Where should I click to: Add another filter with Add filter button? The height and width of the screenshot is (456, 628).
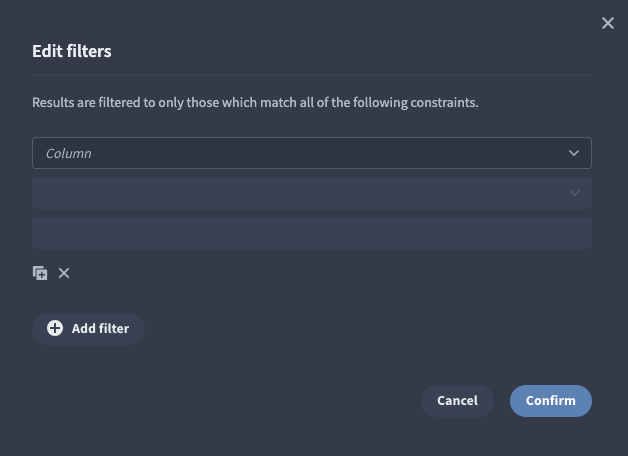pyautogui.click(x=88, y=329)
